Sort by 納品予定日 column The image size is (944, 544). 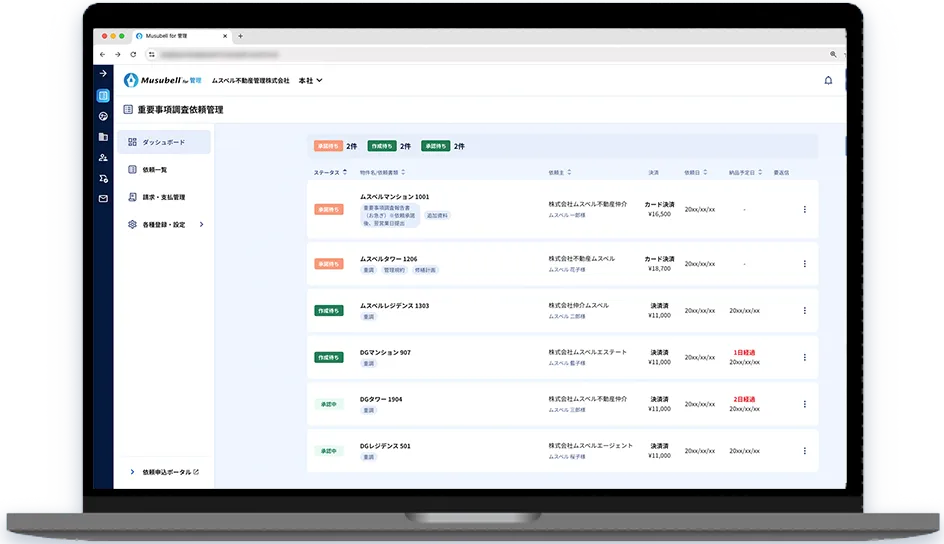click(745, 172)
